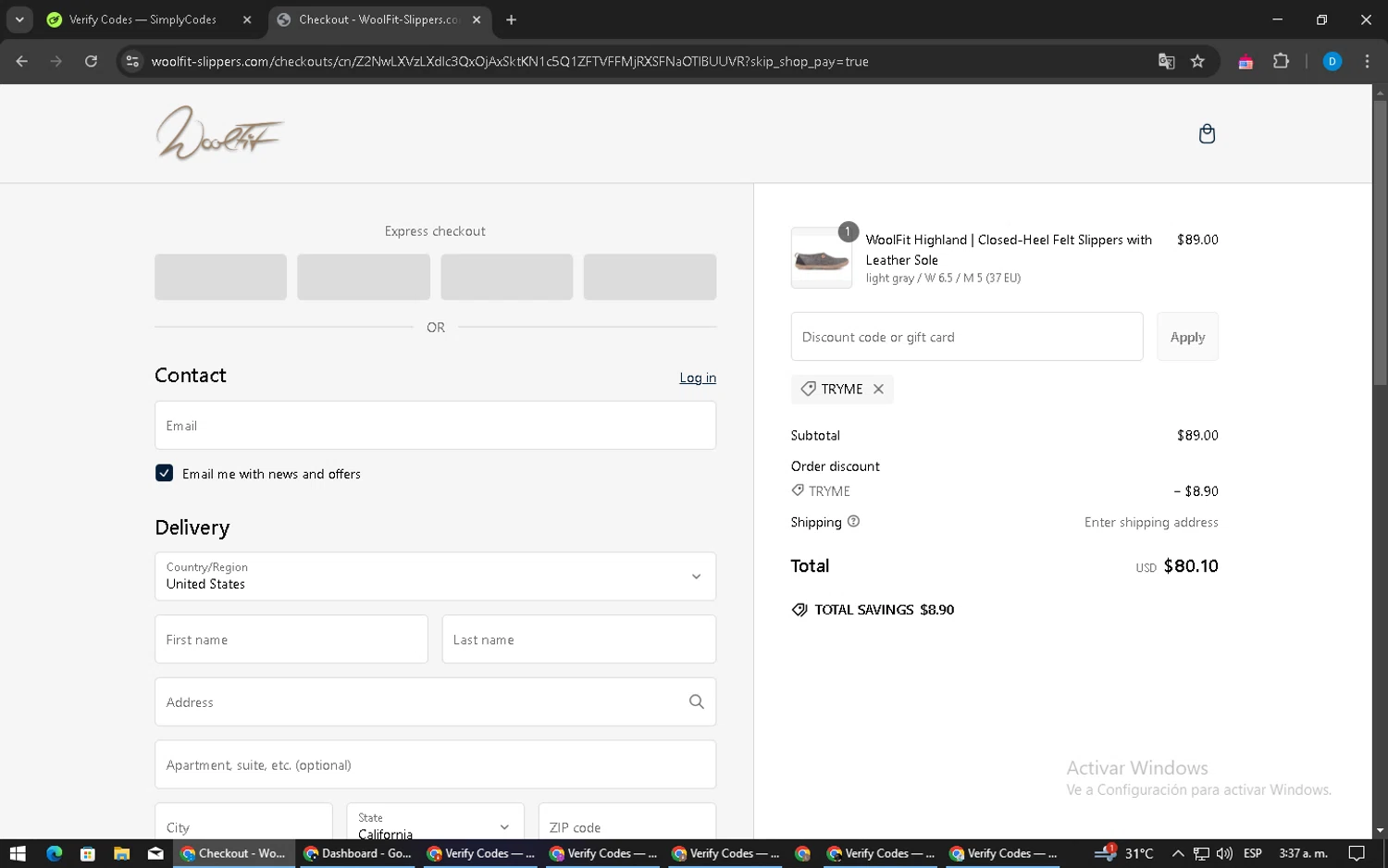Click the Total amount $80.10

click(x=1191, y=565)
